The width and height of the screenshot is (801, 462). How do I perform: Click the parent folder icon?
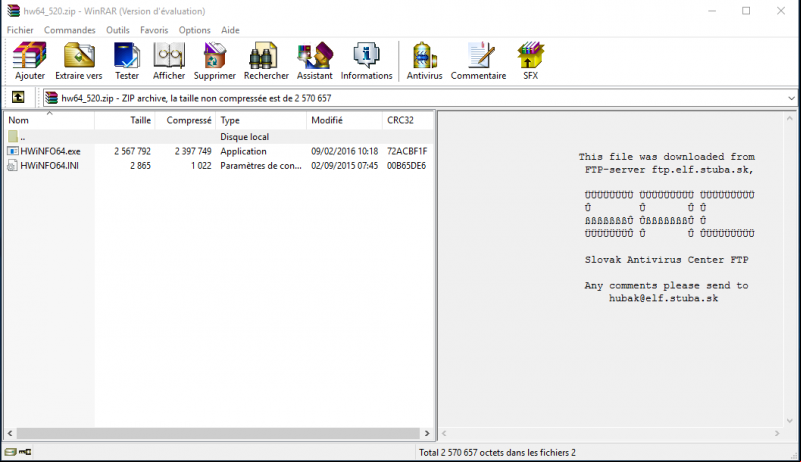[13, 136]
